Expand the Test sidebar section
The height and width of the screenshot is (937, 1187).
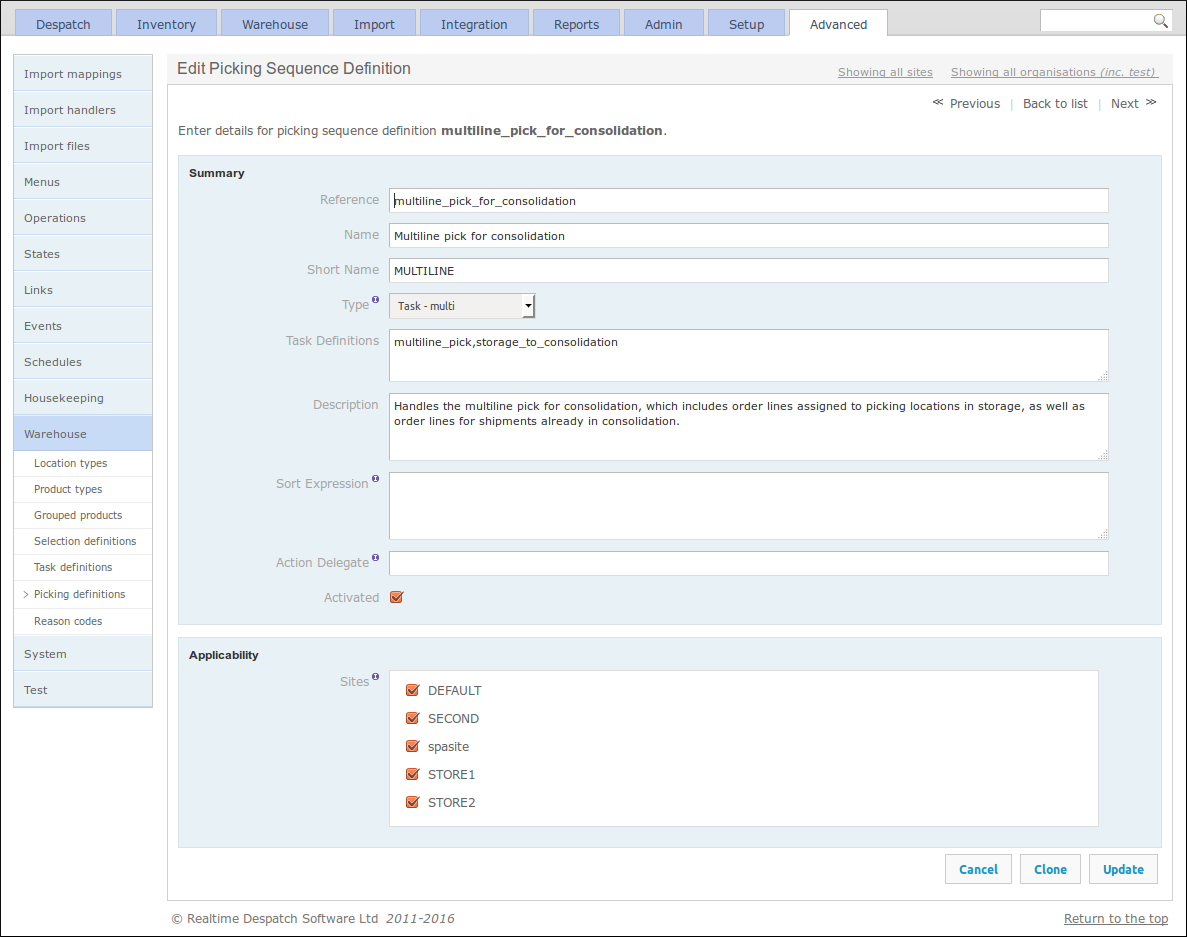[x=83, y=690]
